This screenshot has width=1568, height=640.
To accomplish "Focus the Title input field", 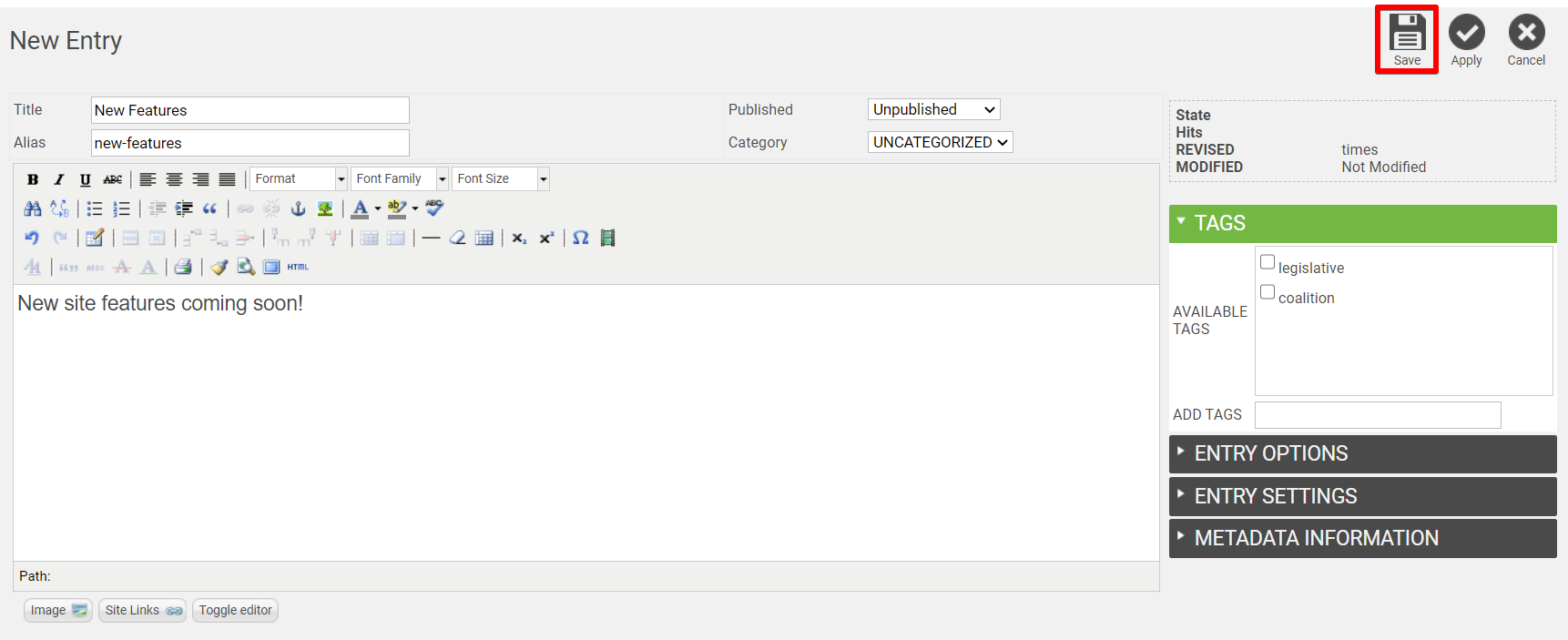I will click(x=250, y=110).
